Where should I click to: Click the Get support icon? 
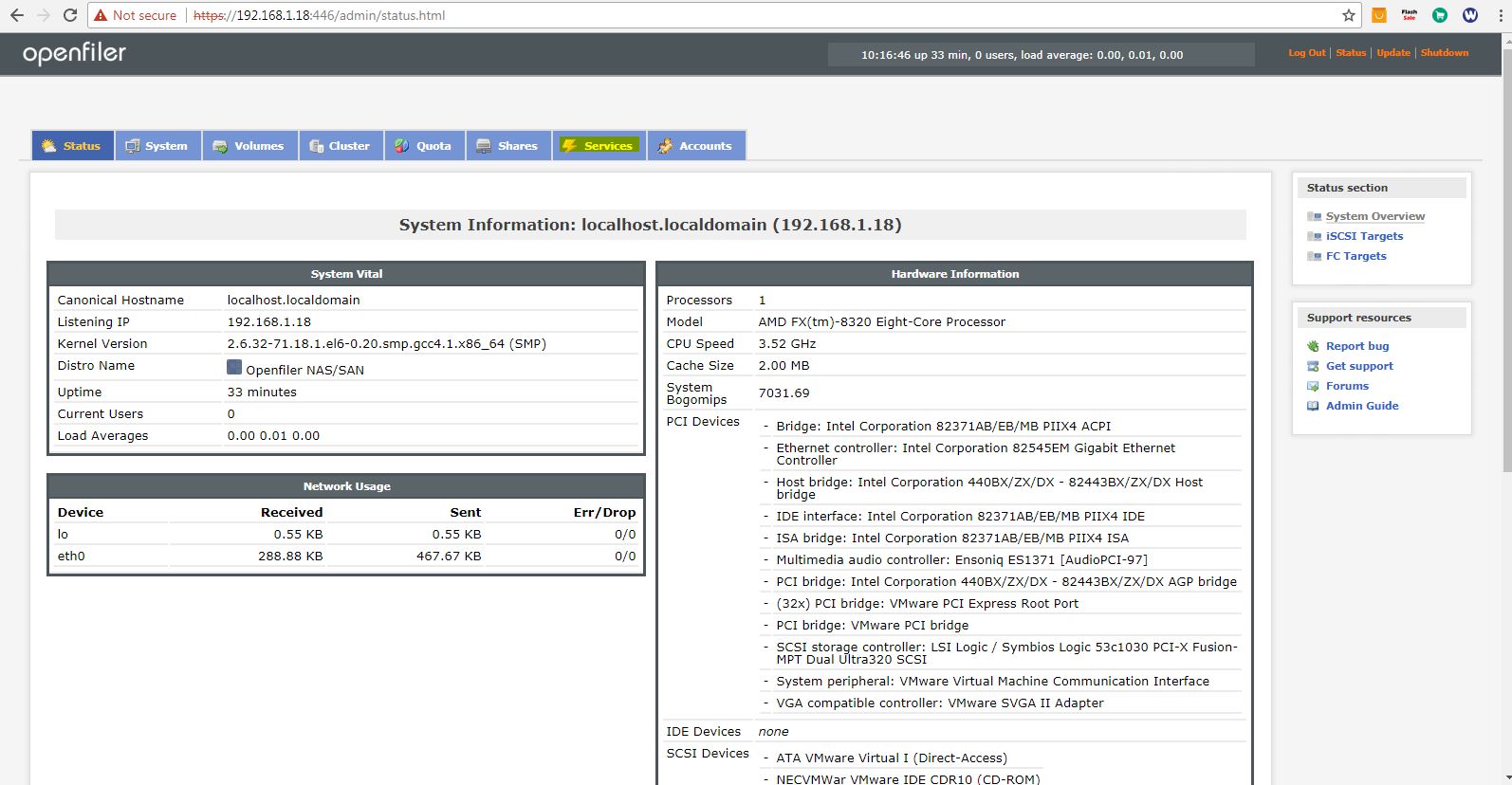click(1313, 366)
